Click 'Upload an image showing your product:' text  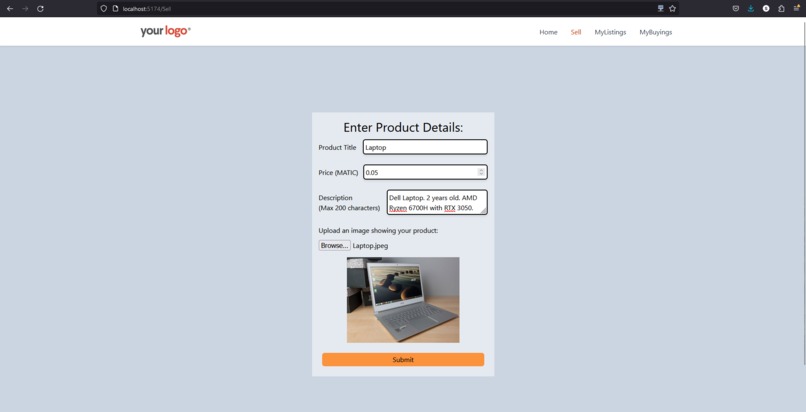coord(378,231)
